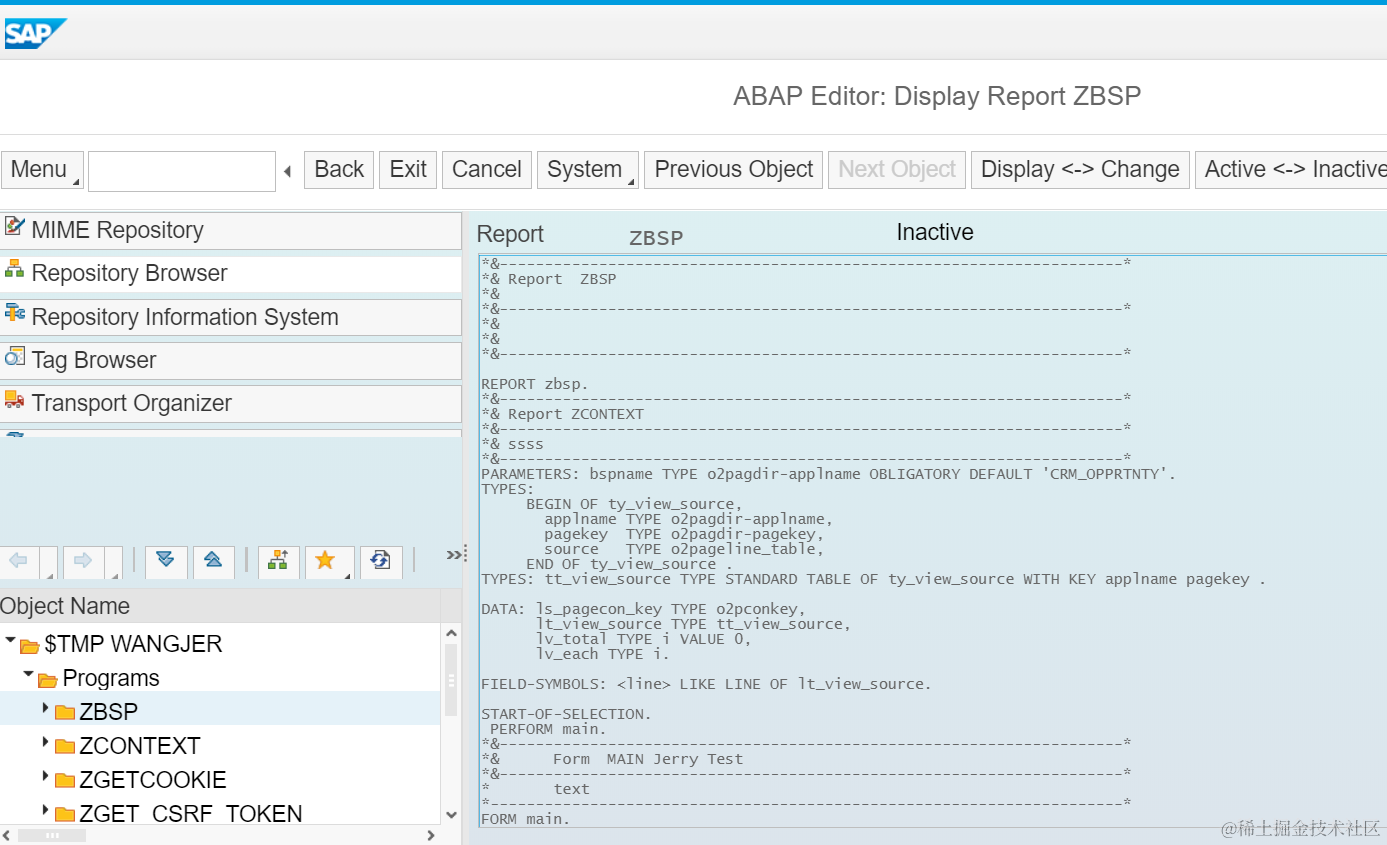Click the Back button

coord(339,169)
